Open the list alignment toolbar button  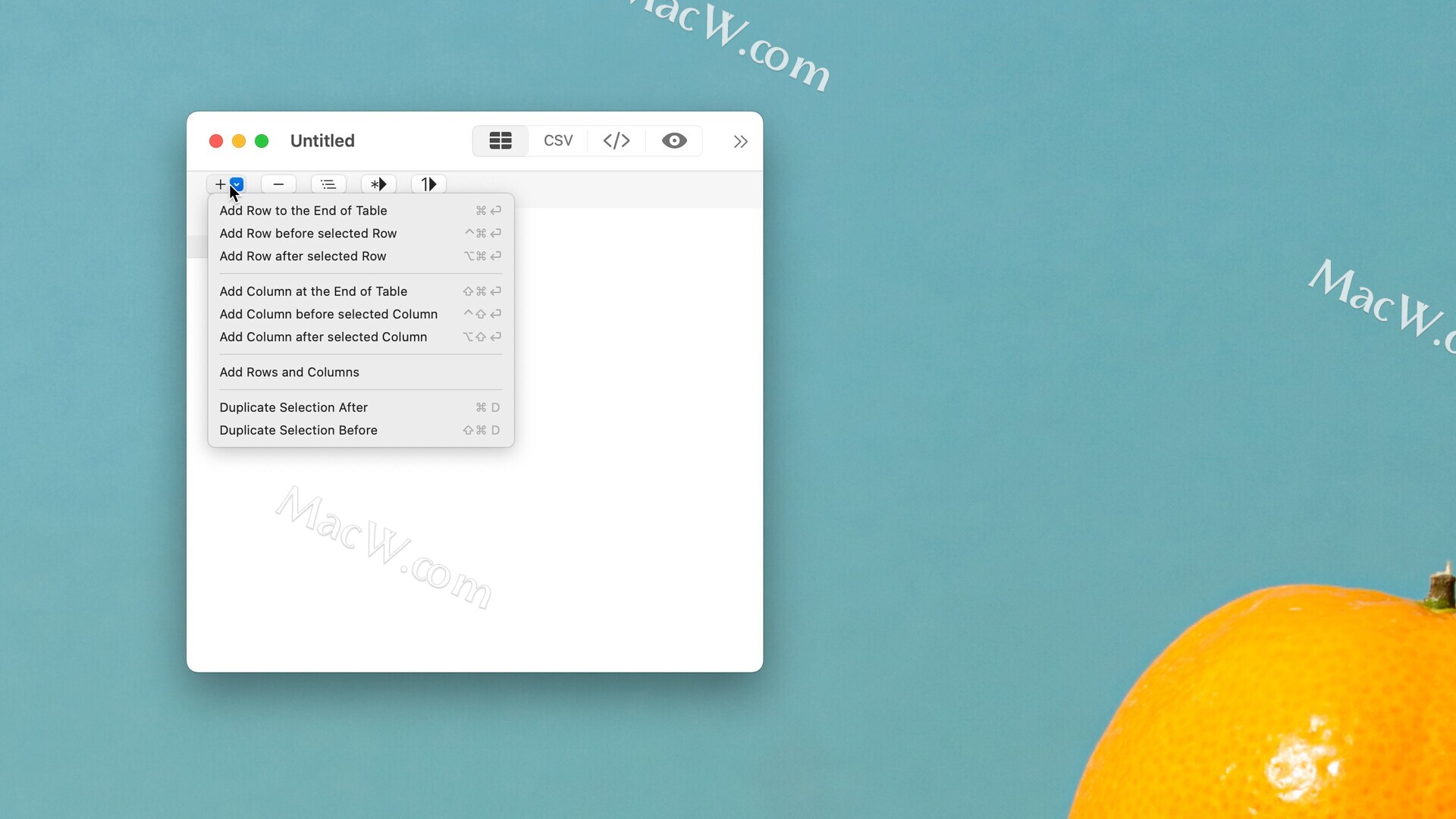[328, 184]
